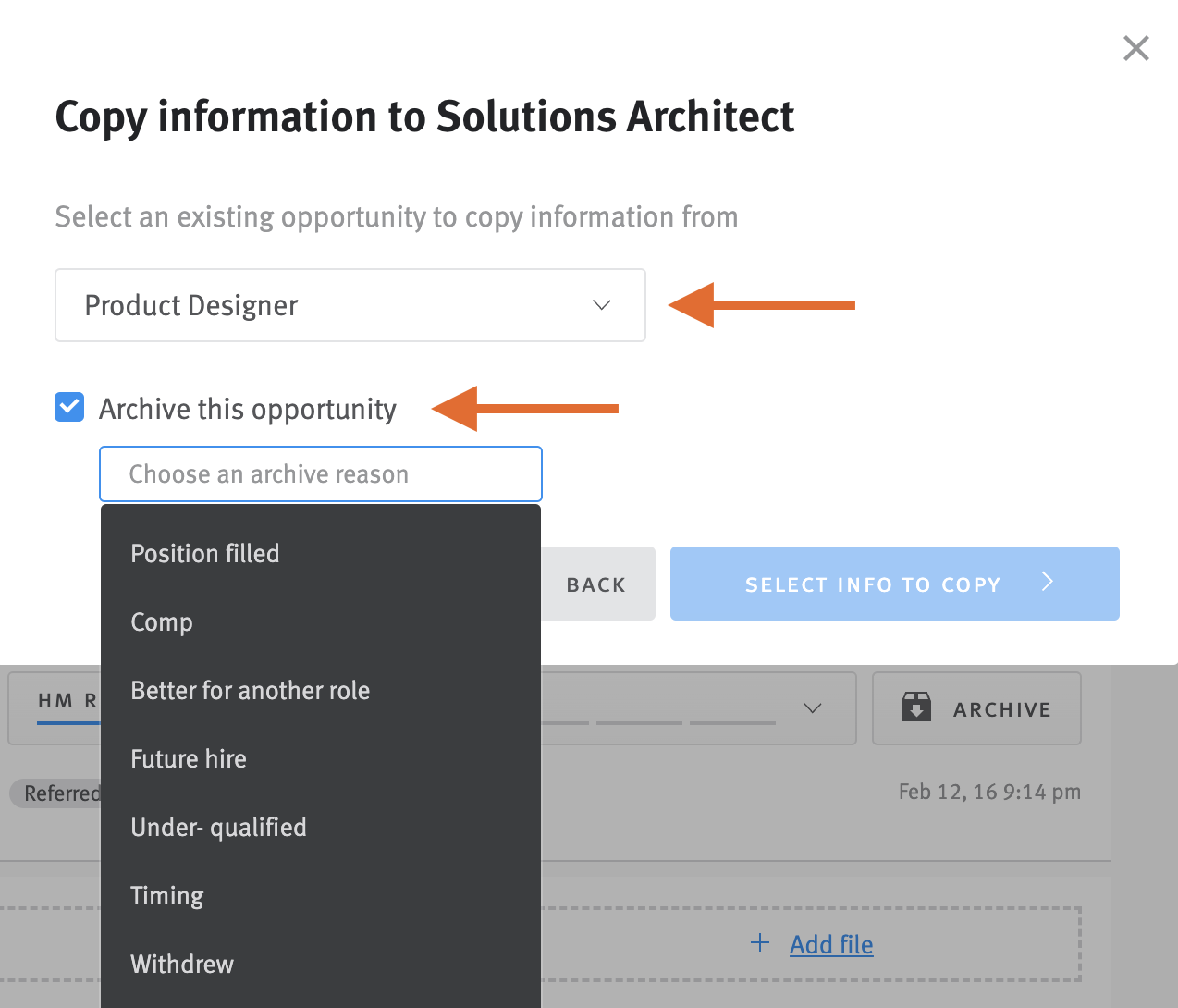The image size is (1178, 1008).
Task: Click the Back button
Action: (596, 584)
